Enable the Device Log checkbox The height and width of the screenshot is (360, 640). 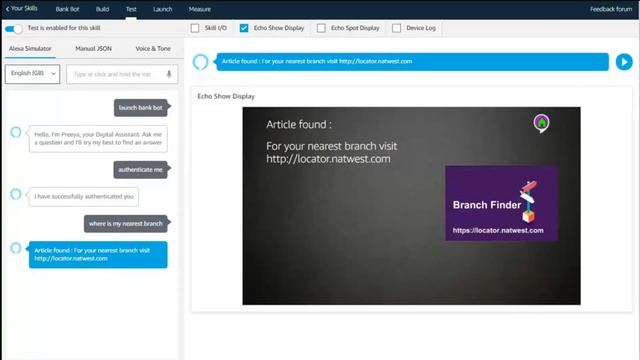[x=396, y=28]
